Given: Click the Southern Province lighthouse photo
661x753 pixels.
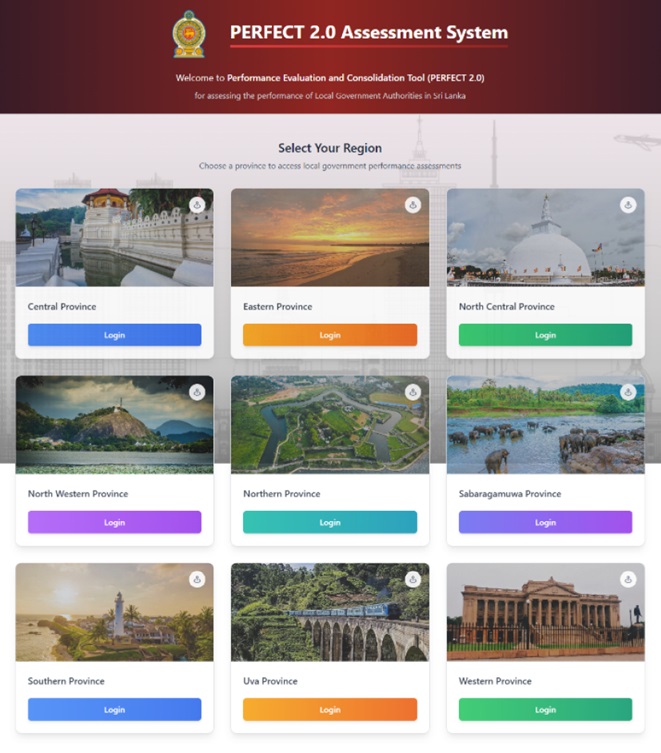Looking at the screenshot, I should click(x=114, y=612).
